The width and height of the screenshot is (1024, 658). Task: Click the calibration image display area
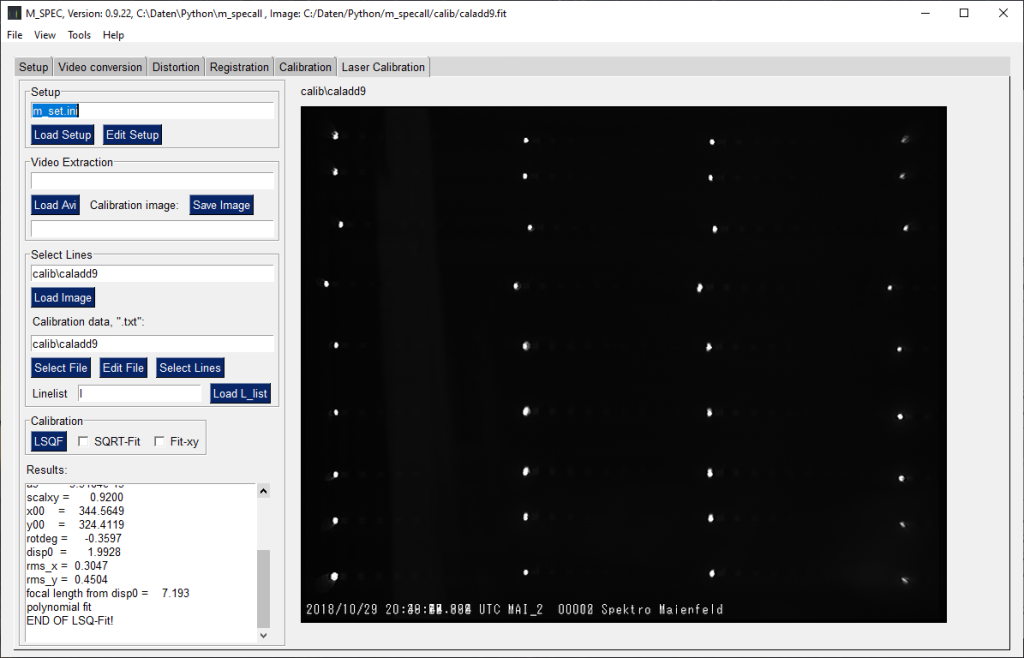[622, 364]
